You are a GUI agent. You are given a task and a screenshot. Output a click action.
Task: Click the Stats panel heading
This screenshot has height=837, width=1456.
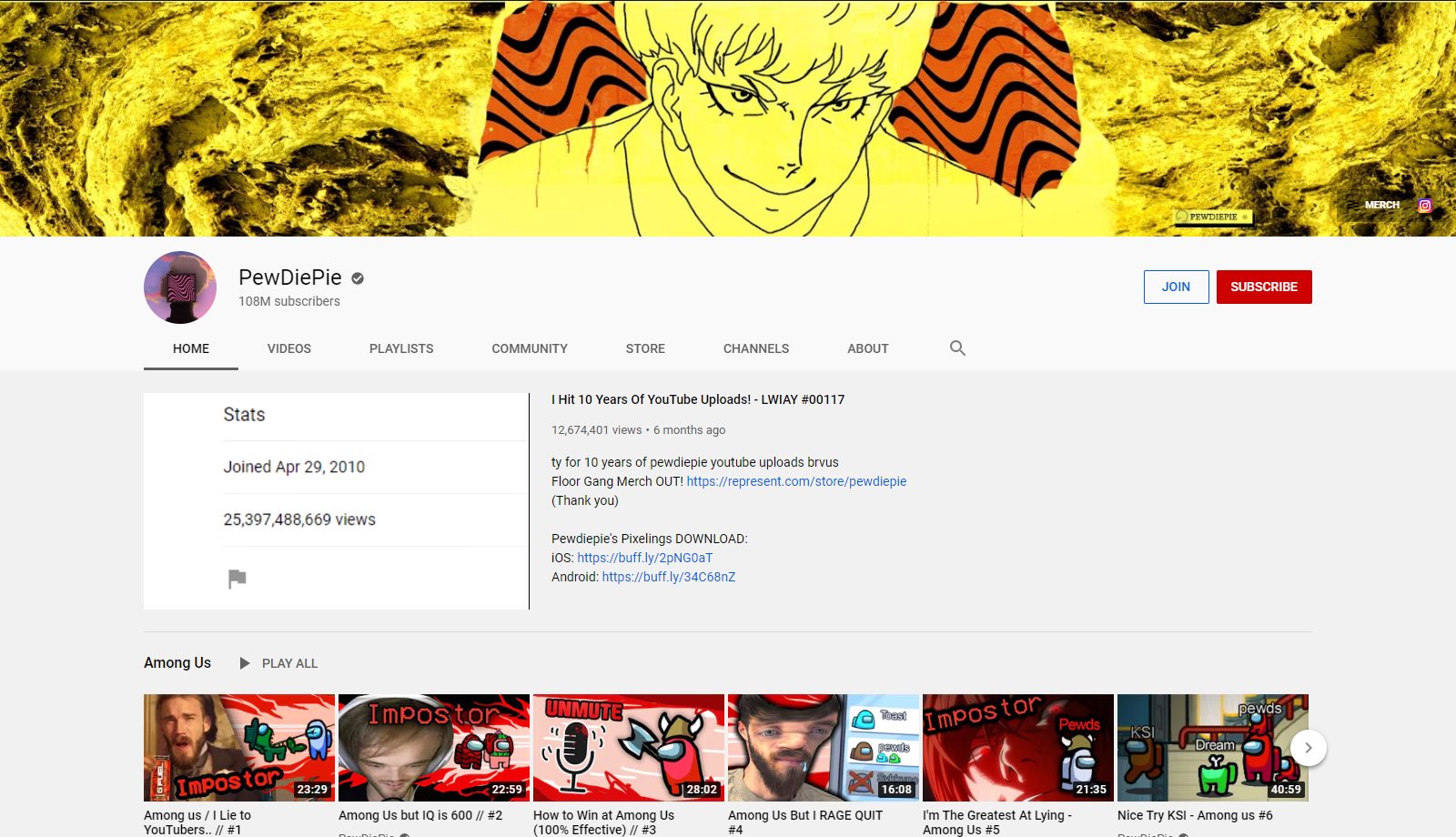pyautogui.click(x=244, y=415)
